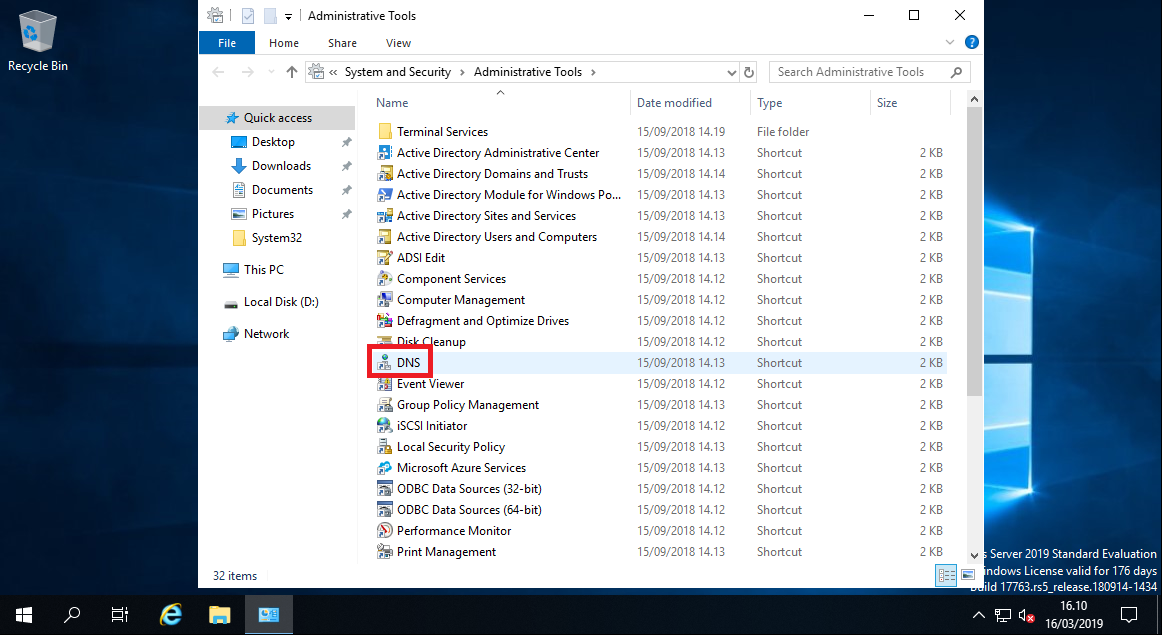
Task: Open the Quick Access Toolbar customization dropdown
Action: point(287,15)
